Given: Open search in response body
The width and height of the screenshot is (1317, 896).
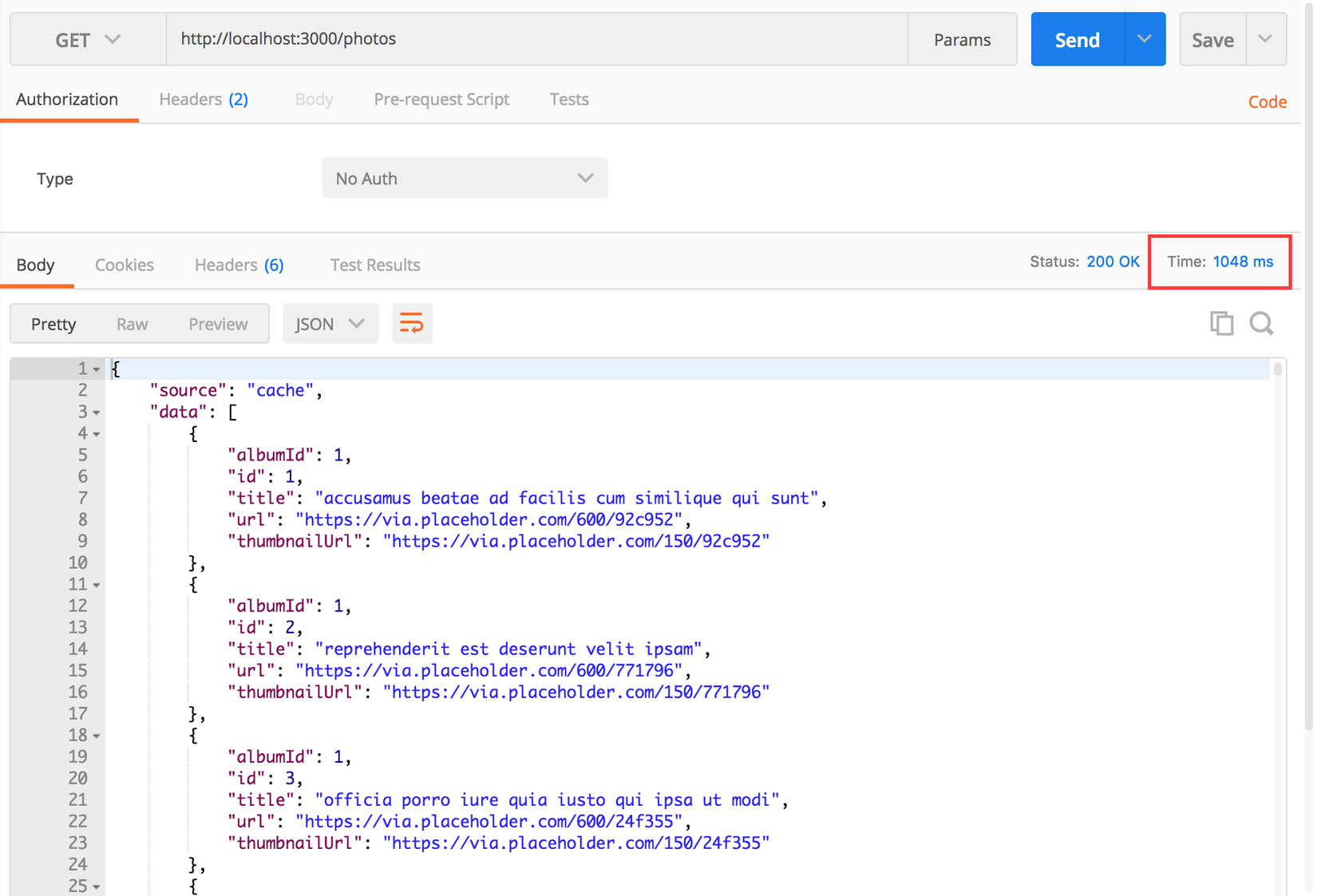Looking at the screenshot, I should (x=1261, y=323).
